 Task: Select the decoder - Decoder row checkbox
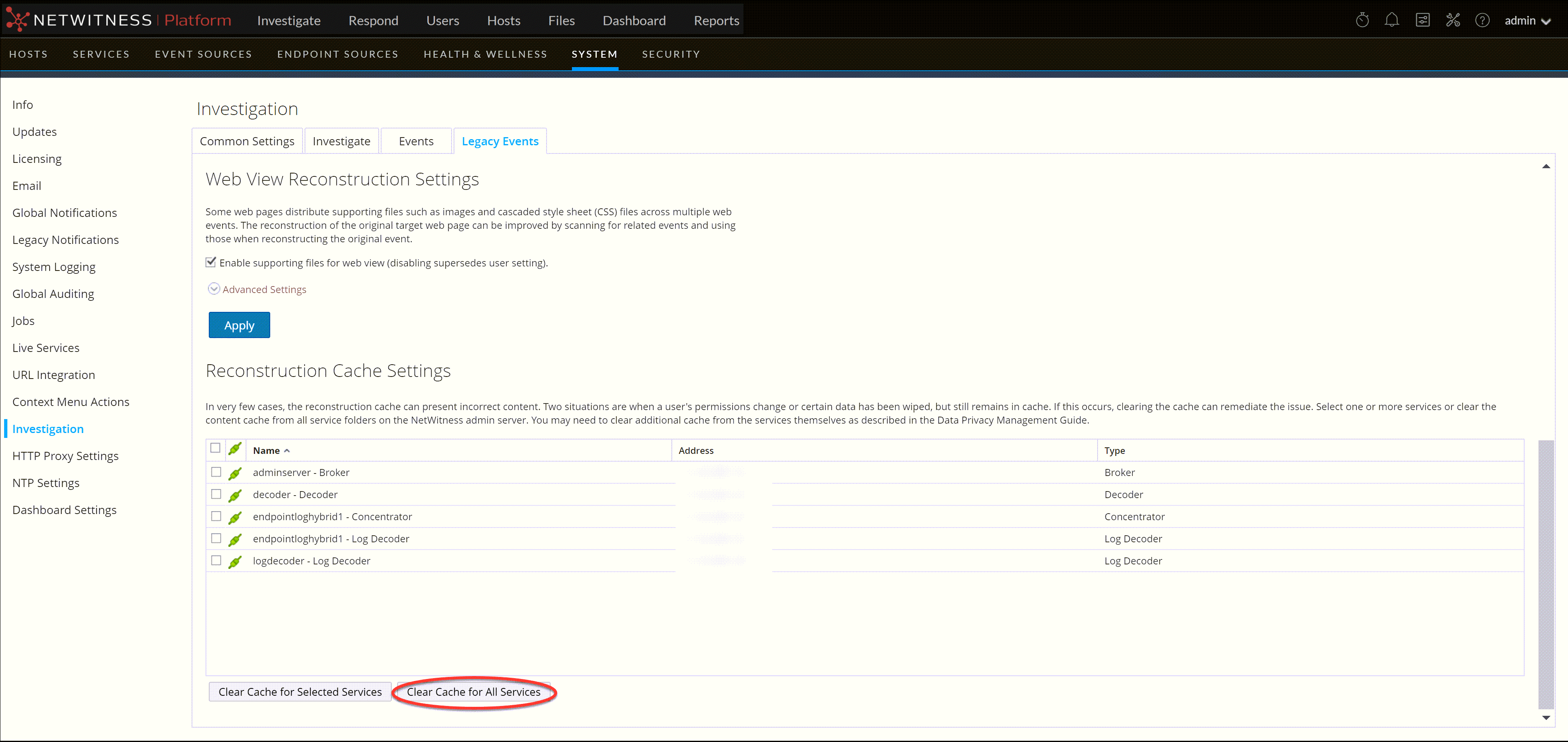[216, 494]
